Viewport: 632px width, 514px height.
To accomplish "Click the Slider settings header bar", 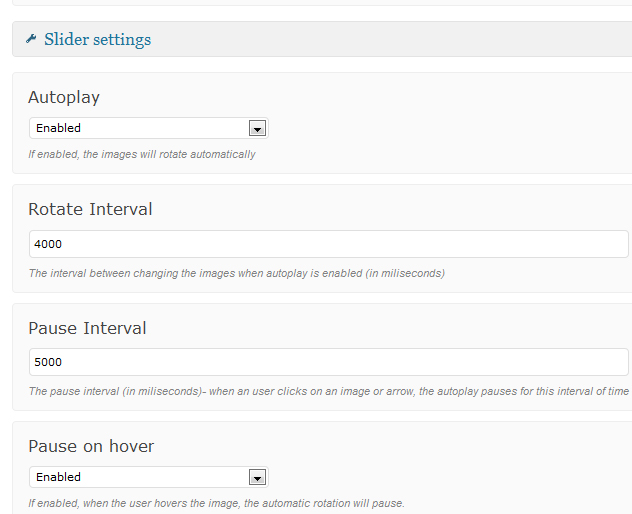I will pos(322,39).
